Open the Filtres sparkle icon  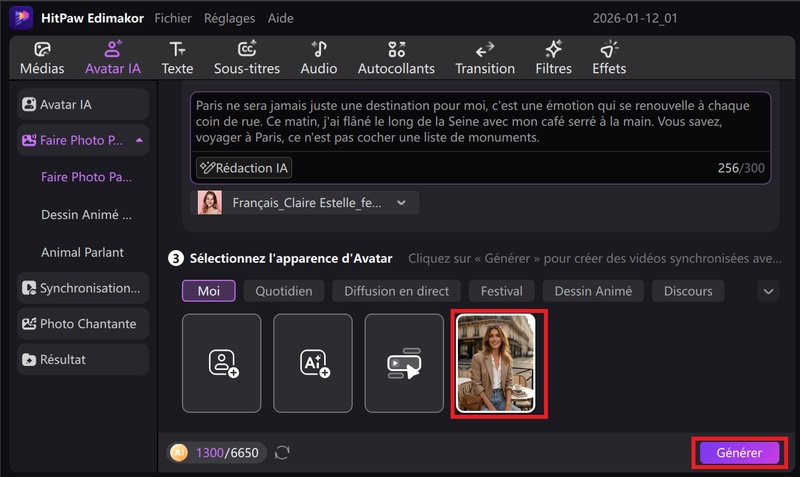[554, 49]
